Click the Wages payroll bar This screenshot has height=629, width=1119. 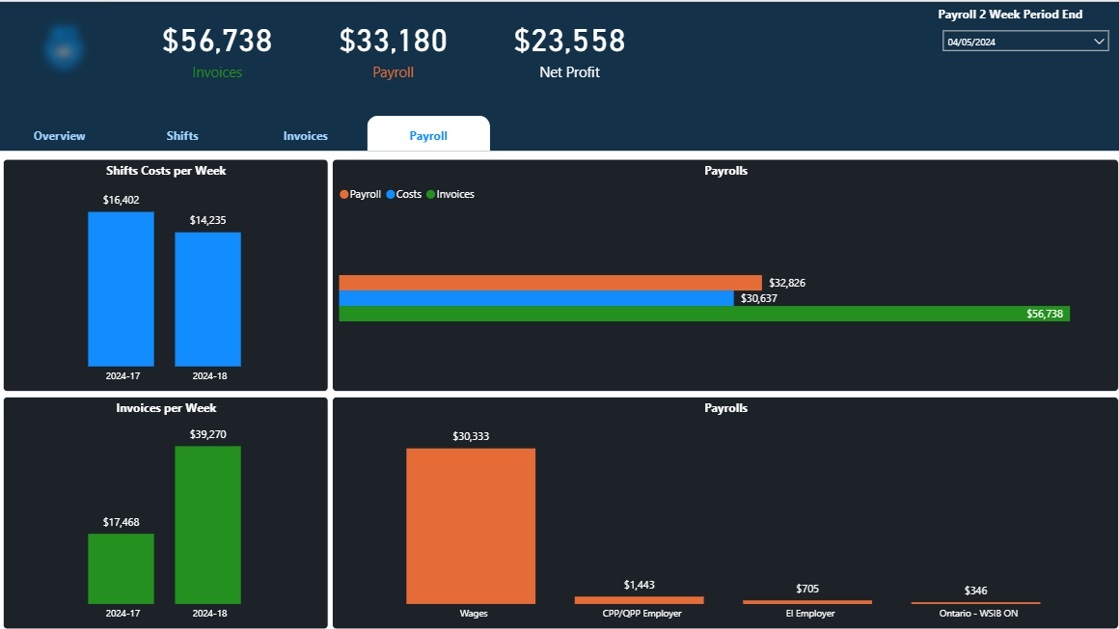coord(470,526)
